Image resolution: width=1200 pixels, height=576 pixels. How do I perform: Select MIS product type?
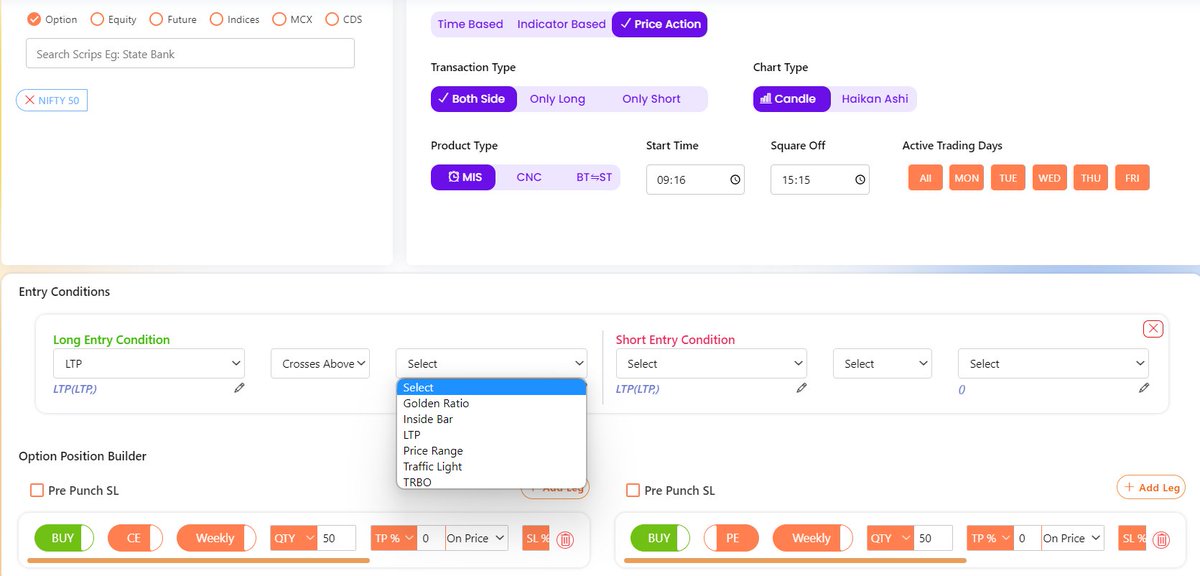coord(463,177)
